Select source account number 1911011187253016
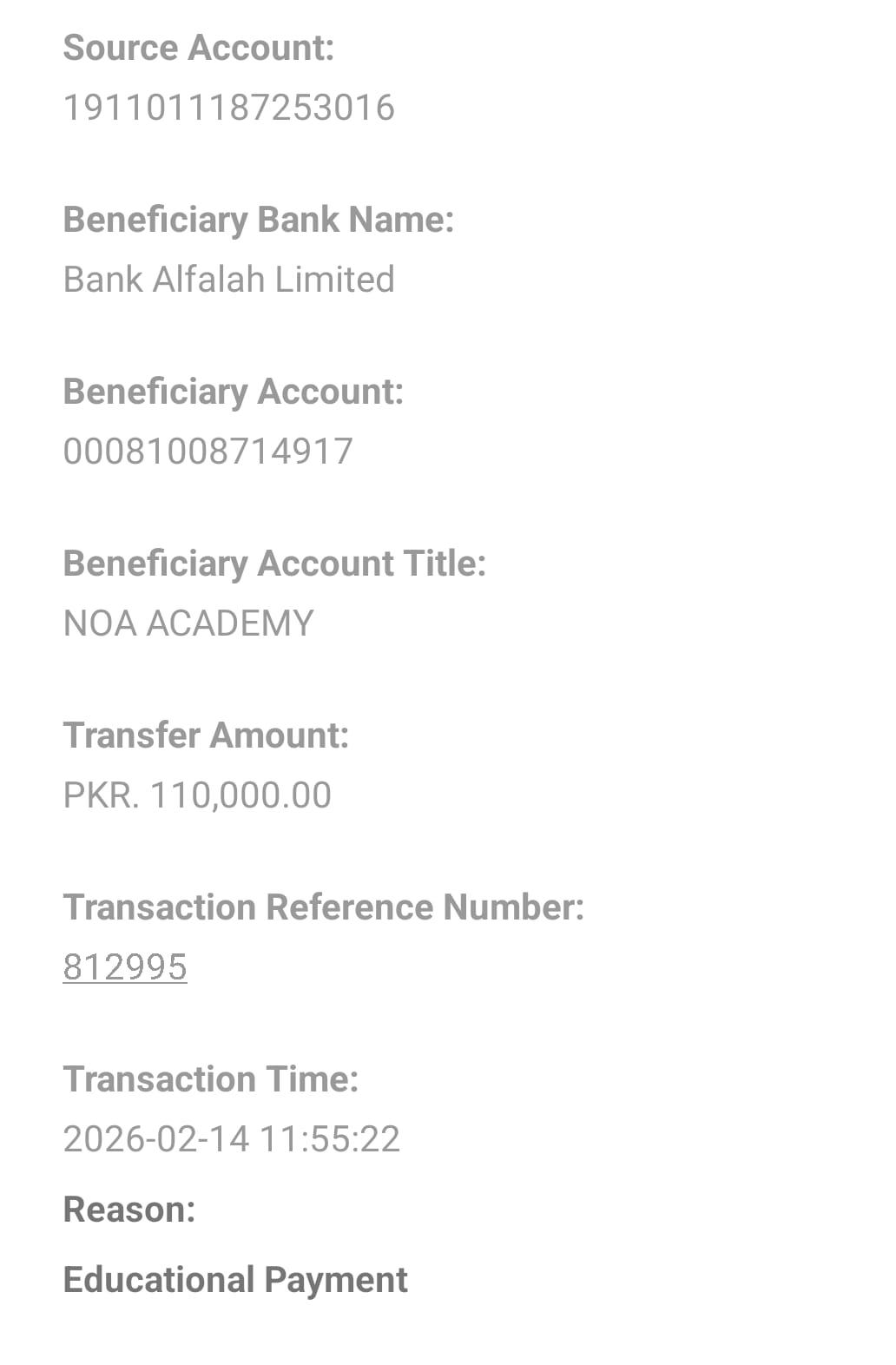The width and height of the screenshot is (896, 1365). click(228, 108)
